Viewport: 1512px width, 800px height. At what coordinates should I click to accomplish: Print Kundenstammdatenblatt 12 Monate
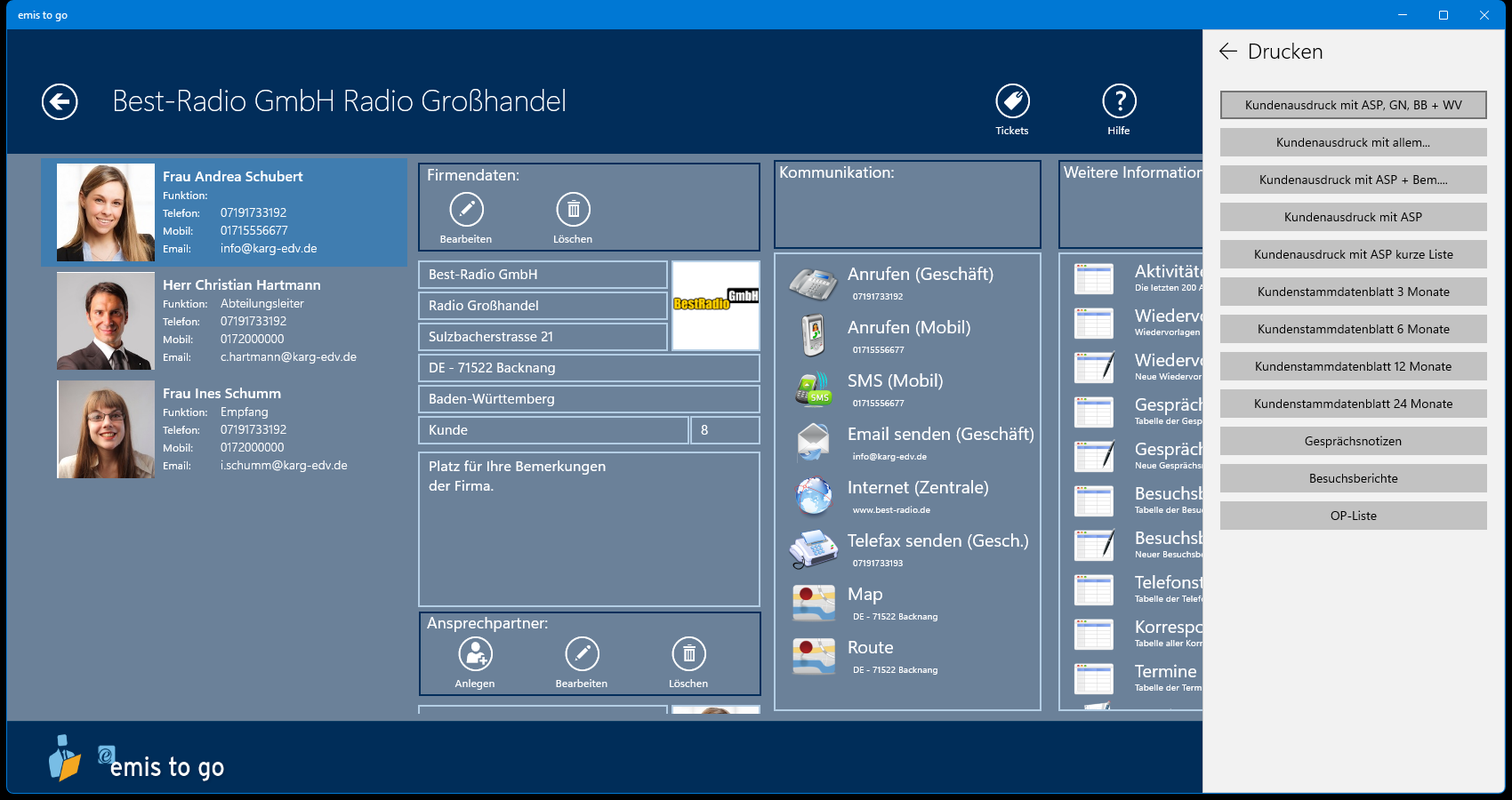click(x=1354, y=366)
